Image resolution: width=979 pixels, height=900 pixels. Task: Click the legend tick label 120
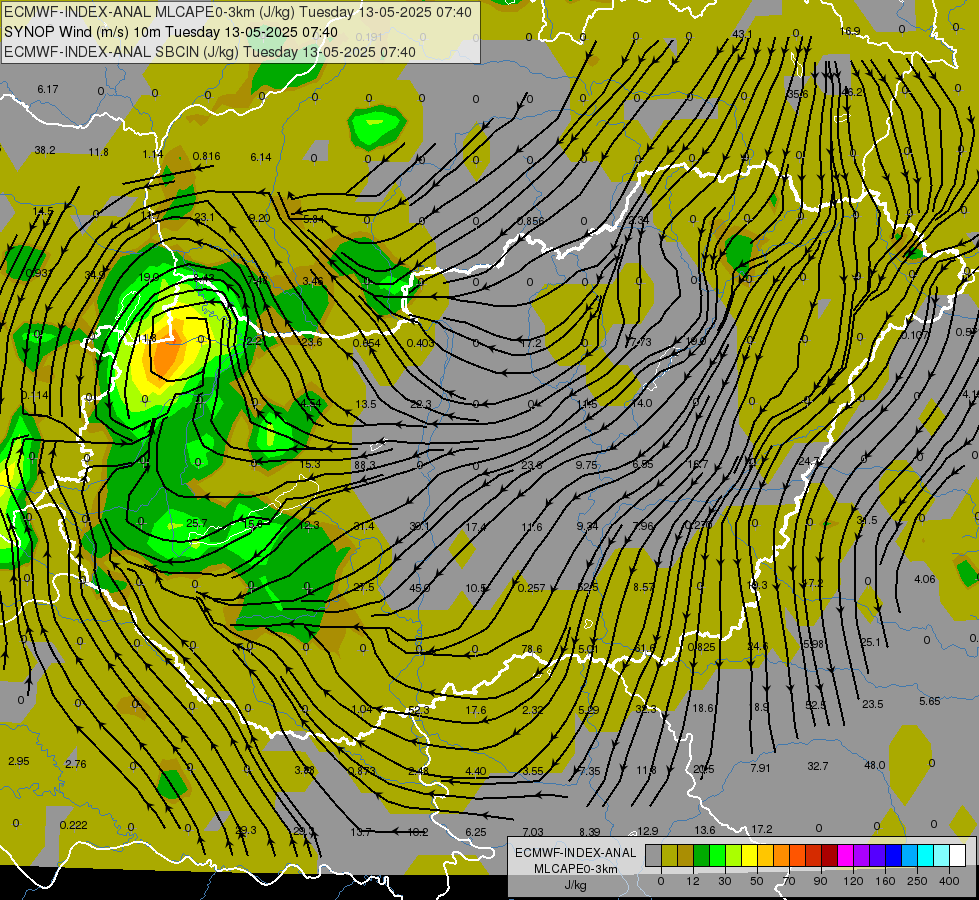click(853, 881)
